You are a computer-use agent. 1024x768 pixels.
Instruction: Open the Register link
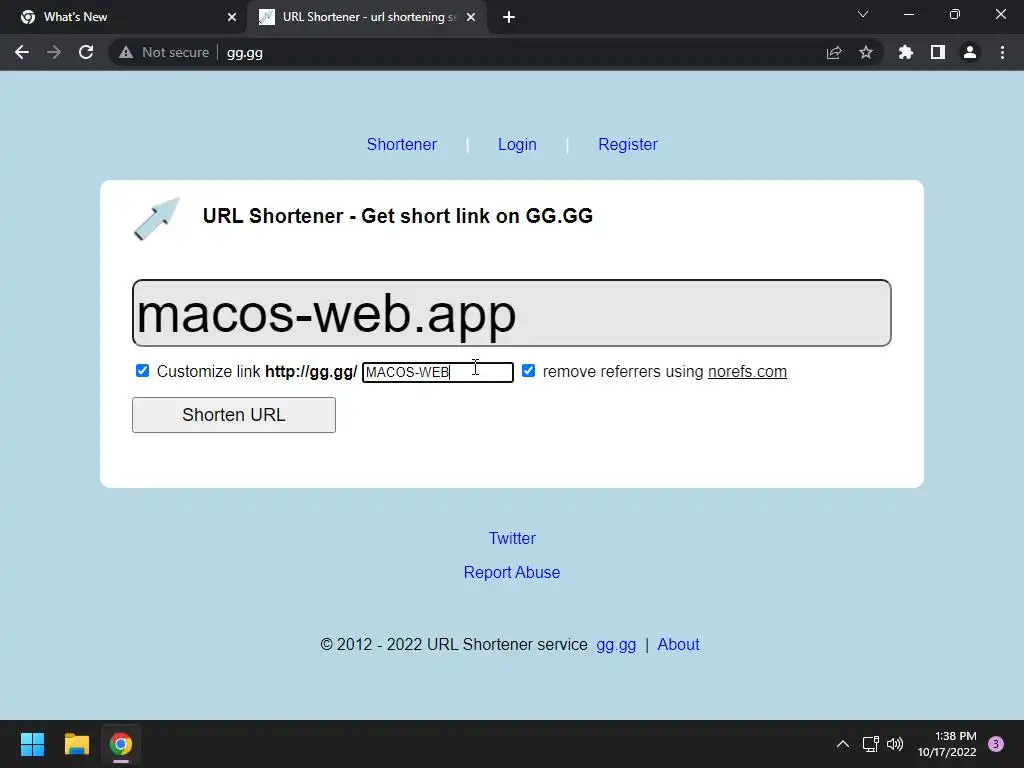click(x=628, y=144)
